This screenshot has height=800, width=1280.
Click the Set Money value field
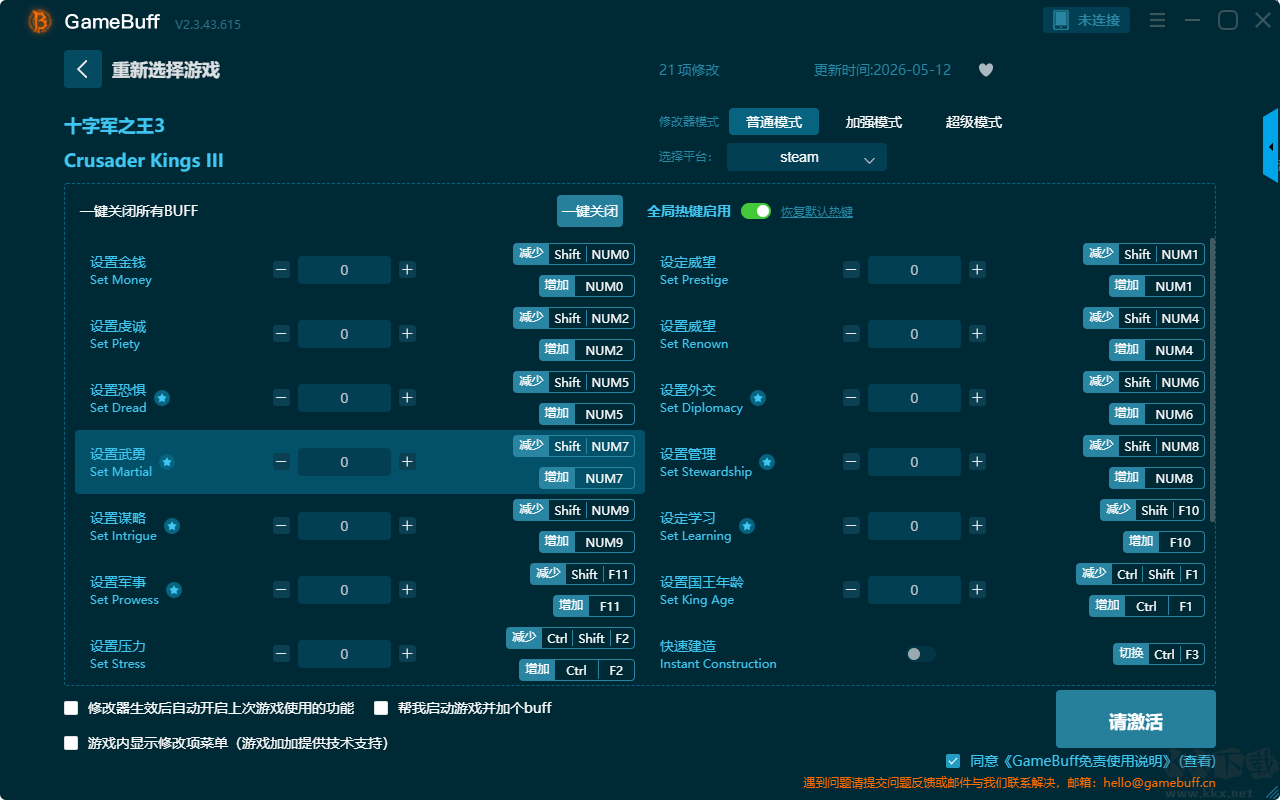(x=344, y=270)
